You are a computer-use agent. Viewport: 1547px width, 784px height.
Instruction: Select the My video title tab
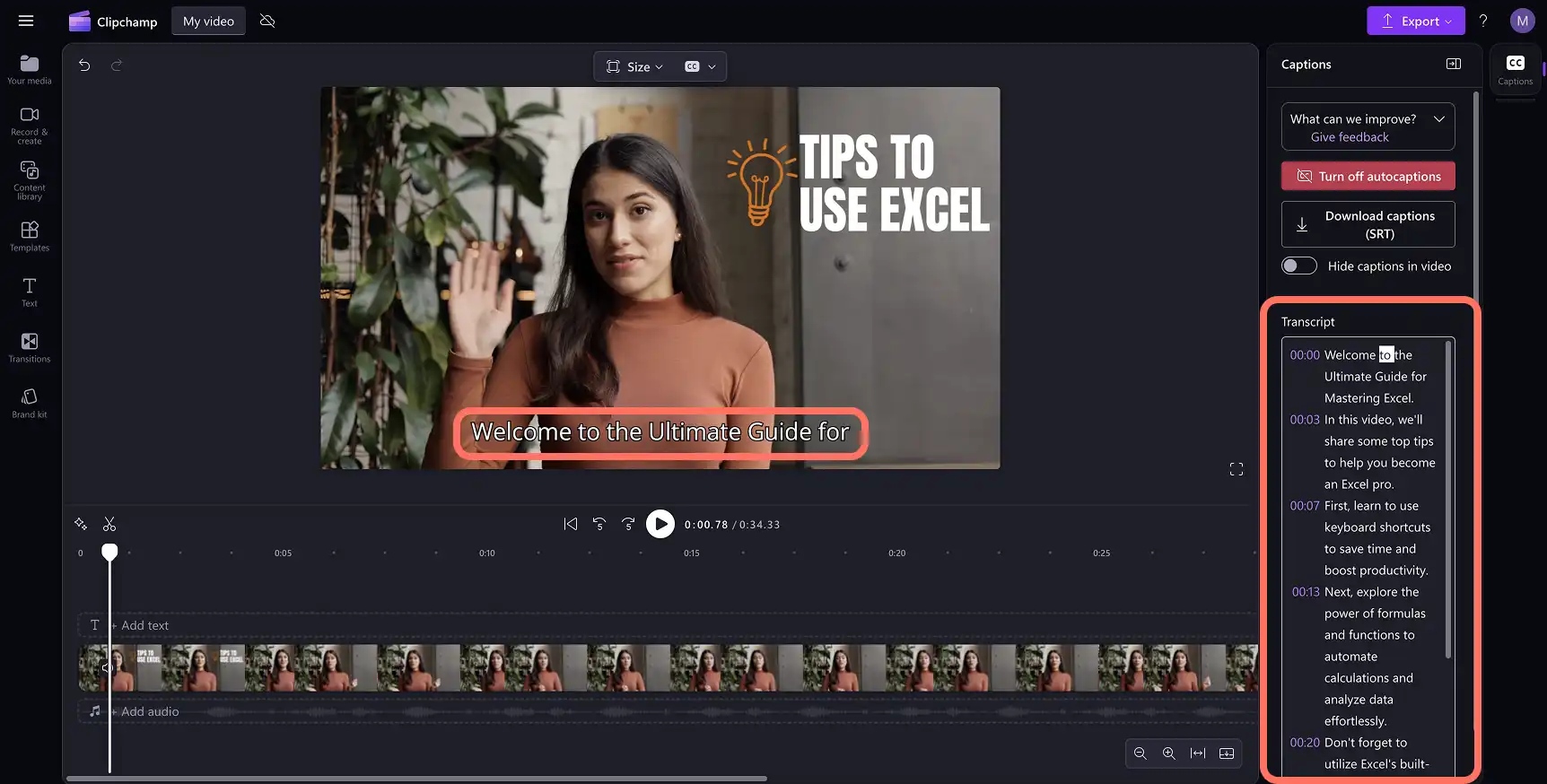[208, 21]
